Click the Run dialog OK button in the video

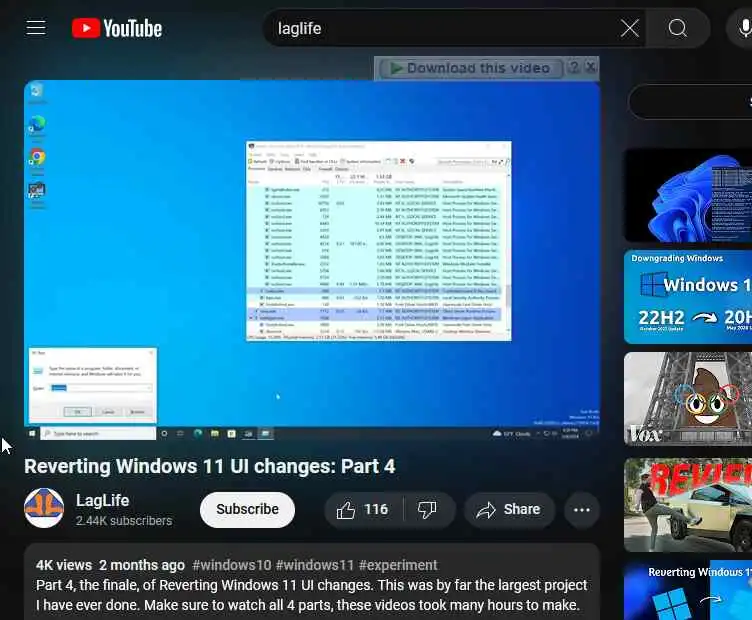[x=78, y=411]
